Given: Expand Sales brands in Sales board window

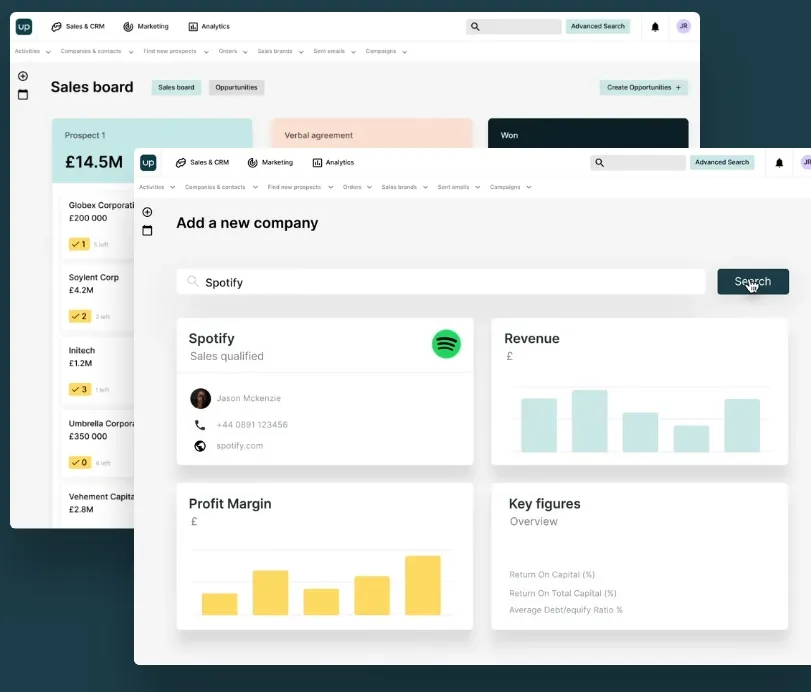Looking at the screenshot, I should [x=281, y=51].
